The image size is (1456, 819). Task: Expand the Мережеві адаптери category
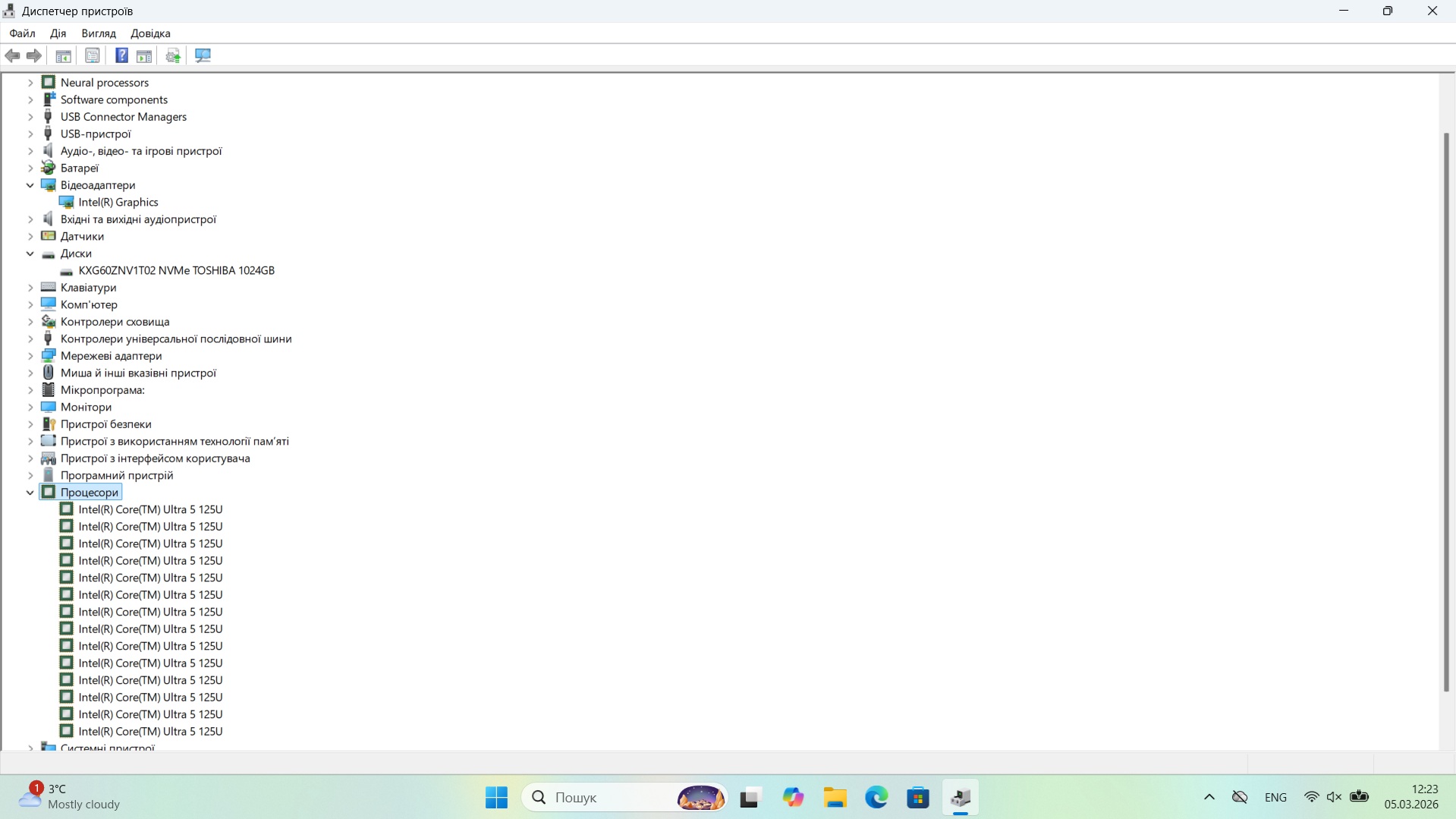30,356
